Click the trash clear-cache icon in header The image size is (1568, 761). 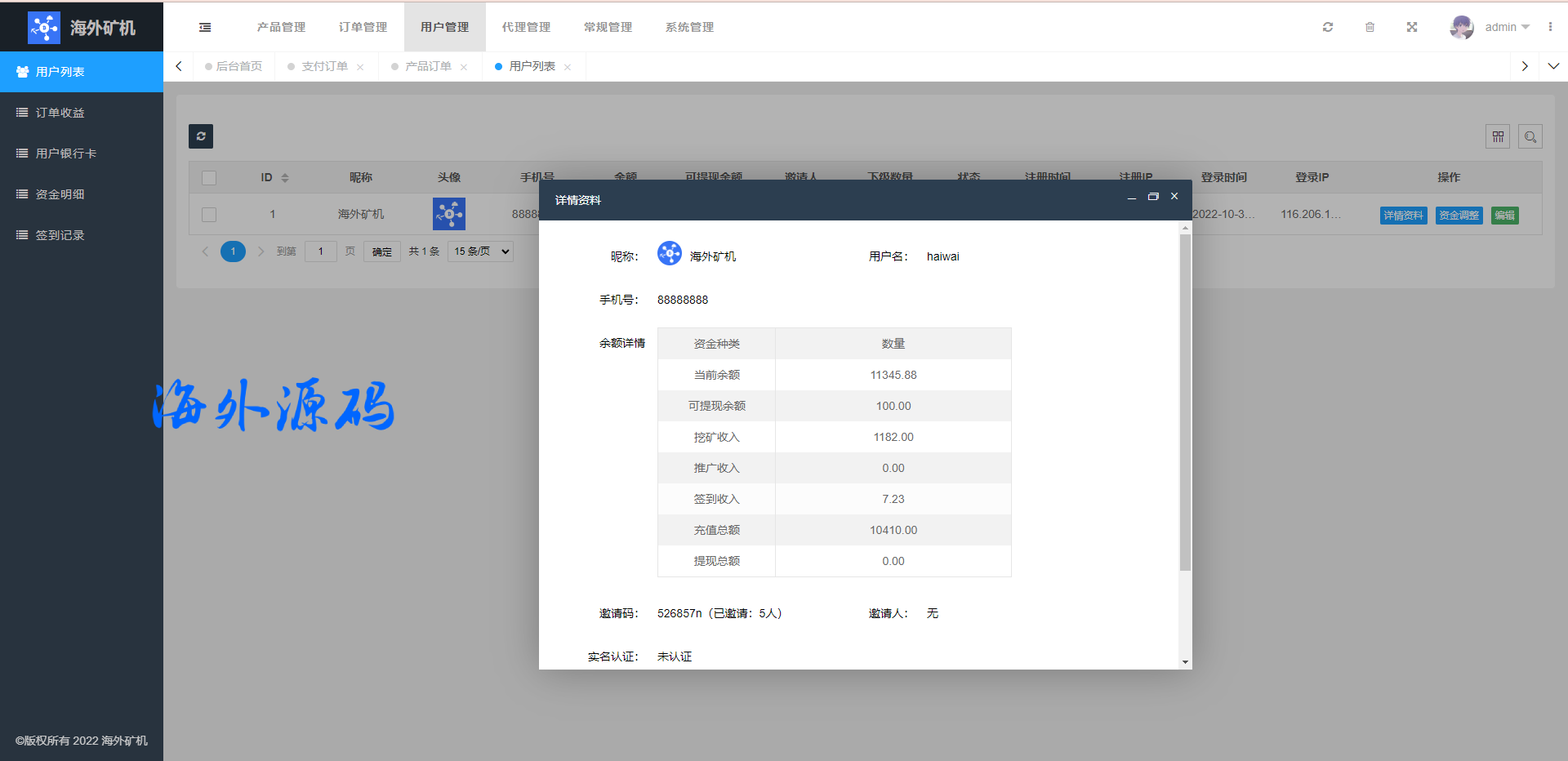(1370, 27)
